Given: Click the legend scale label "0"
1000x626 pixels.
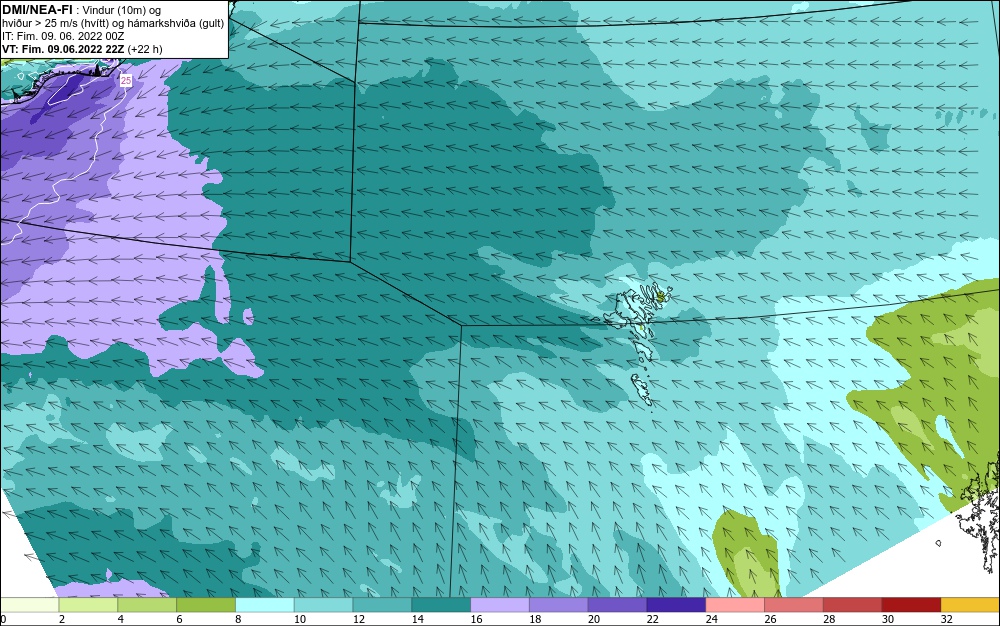Looking at the screenshot, I should click(3, 619).
